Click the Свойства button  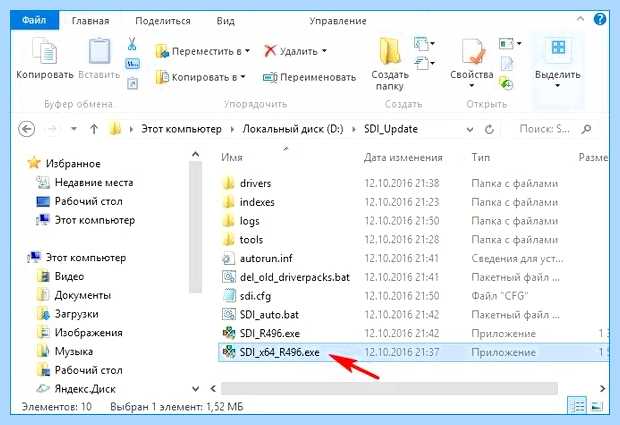pos(472,63)
